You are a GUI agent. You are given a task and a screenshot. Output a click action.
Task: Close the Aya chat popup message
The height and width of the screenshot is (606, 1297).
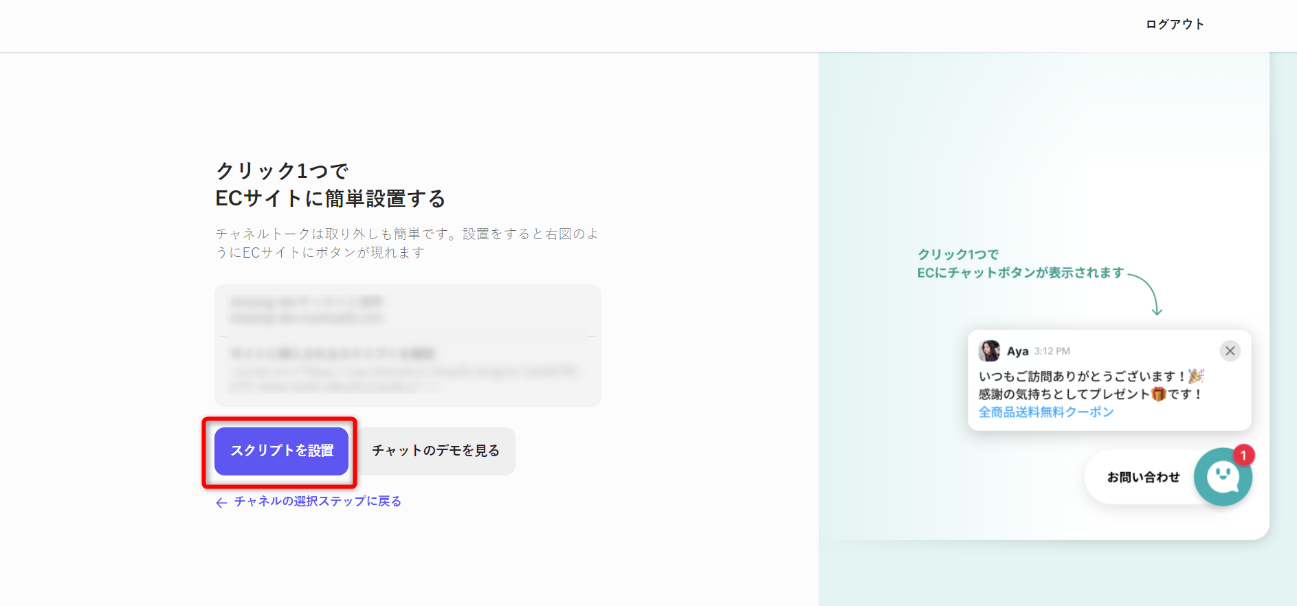pos(1230,351)
